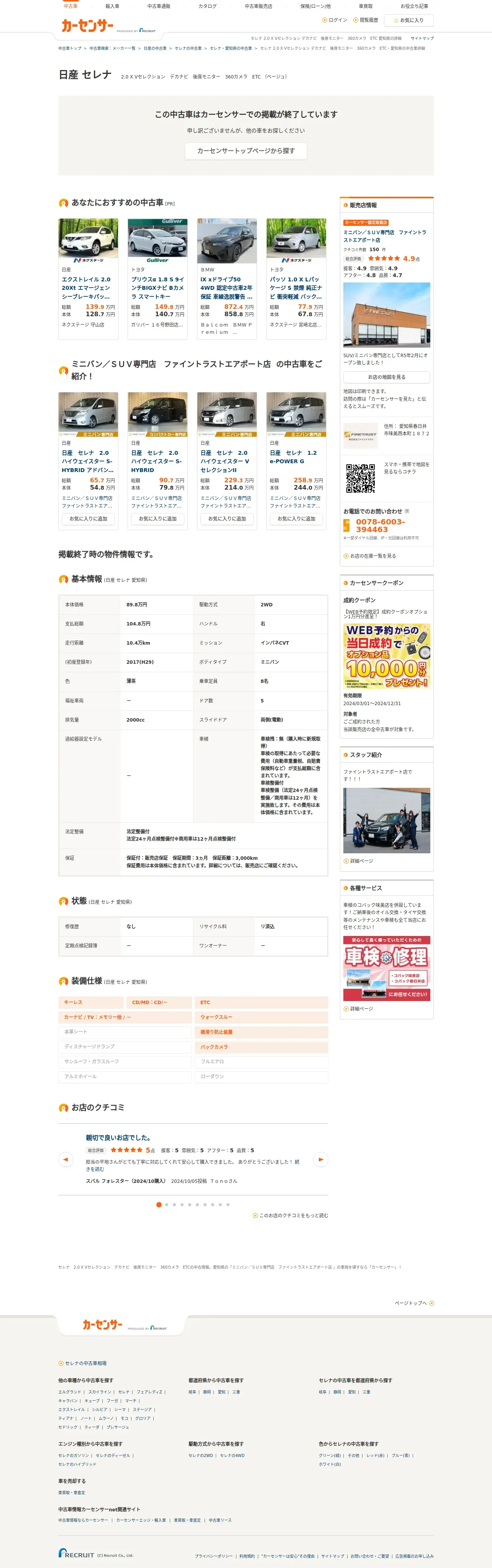492x1568 pixels.
Task: Click the カーセンサートップページから探す button
Action: pos(246,151)
